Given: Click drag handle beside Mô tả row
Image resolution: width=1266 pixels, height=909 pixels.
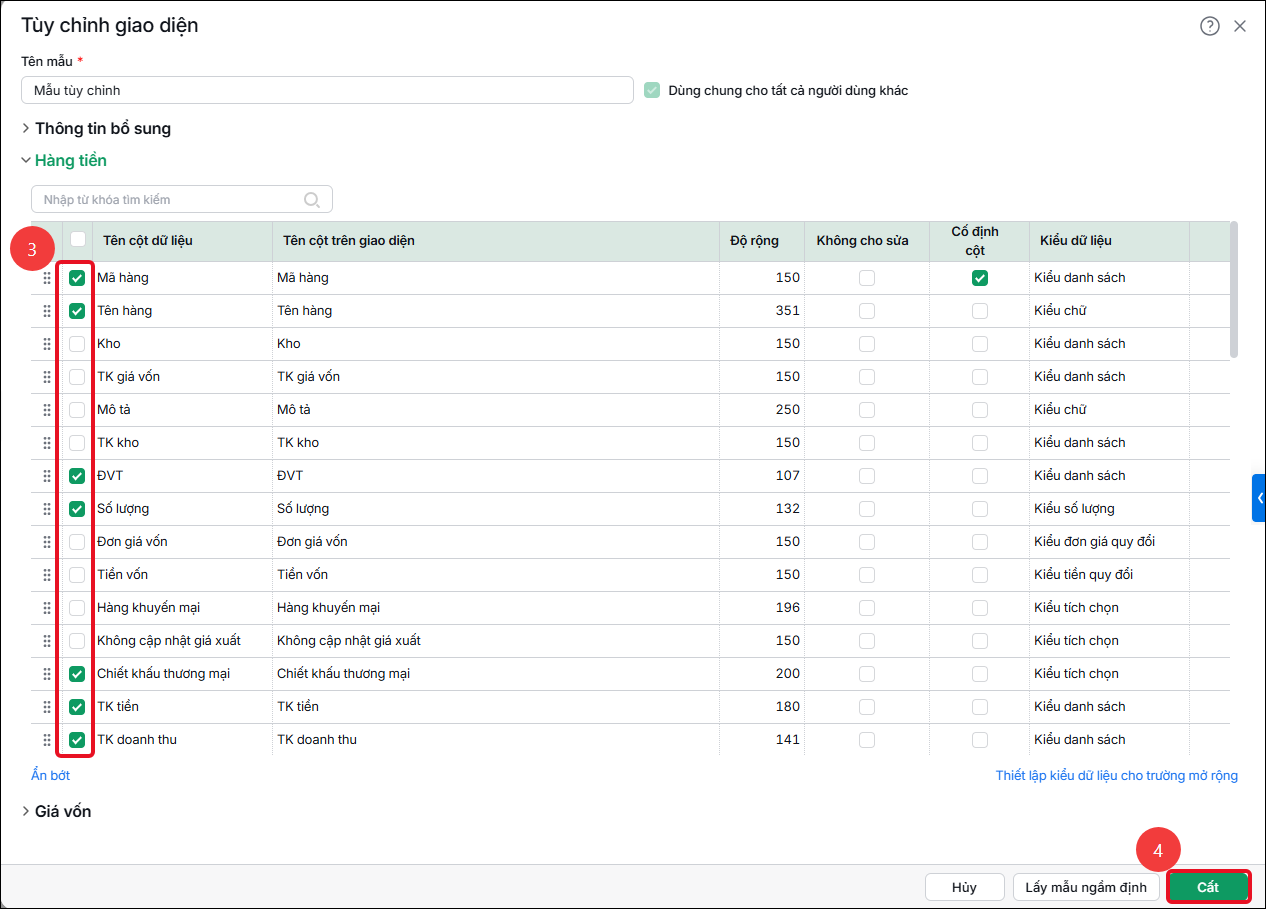Looking at the screenshot, I should pos(47,410).
